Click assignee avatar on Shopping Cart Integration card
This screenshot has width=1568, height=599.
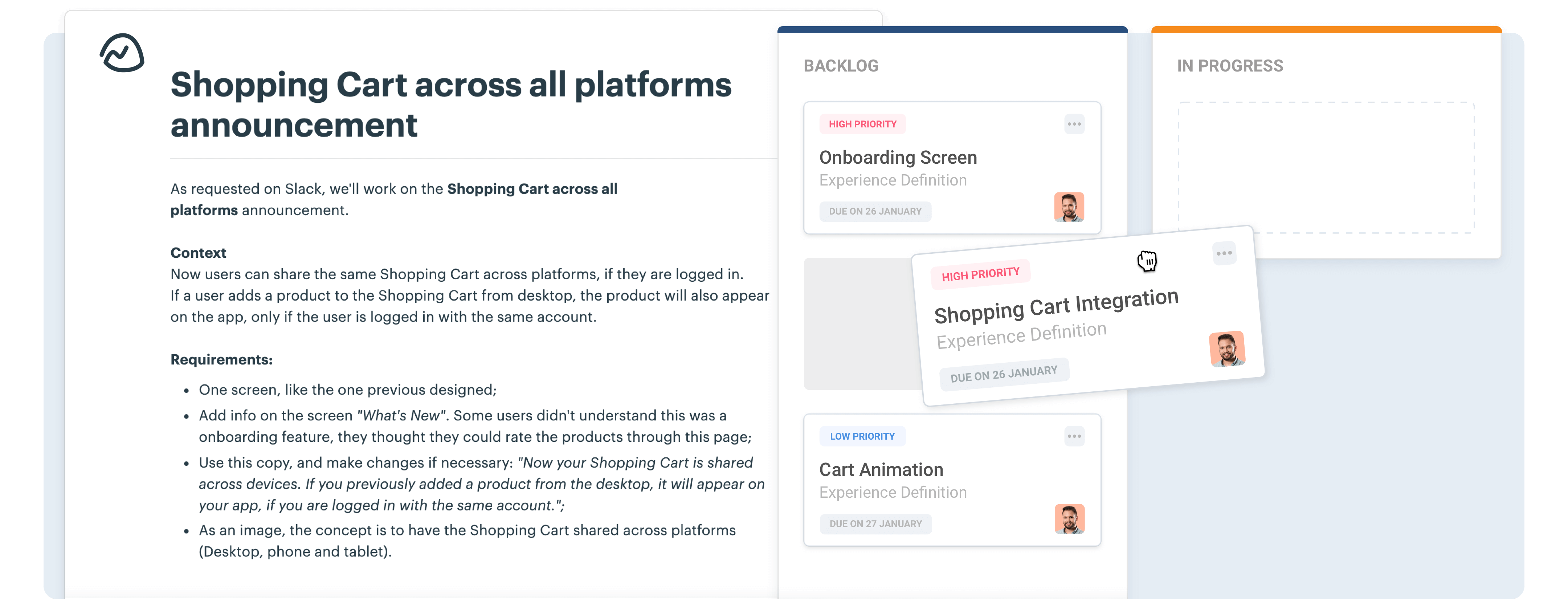tap(1226, 349)
